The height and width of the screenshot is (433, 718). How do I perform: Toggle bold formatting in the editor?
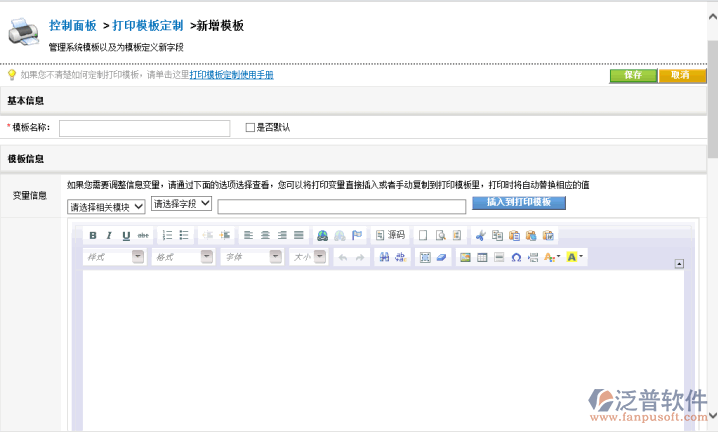point(93,236)
